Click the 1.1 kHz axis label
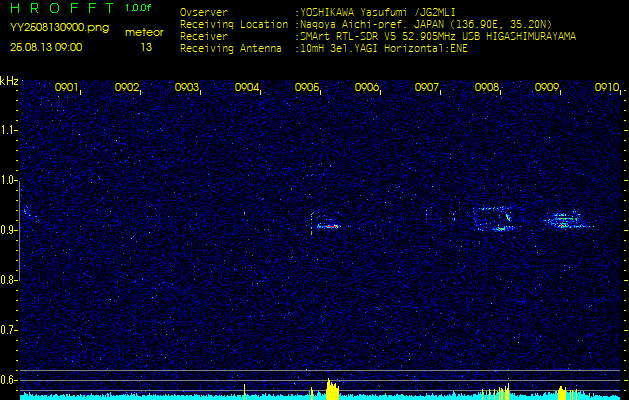 click(8, 130)
